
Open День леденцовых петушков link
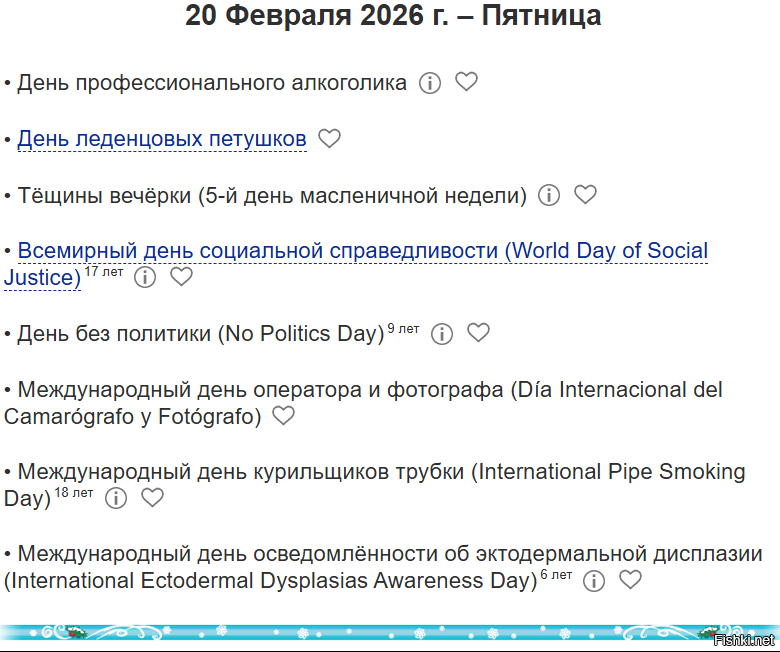[x=162, y=139]
